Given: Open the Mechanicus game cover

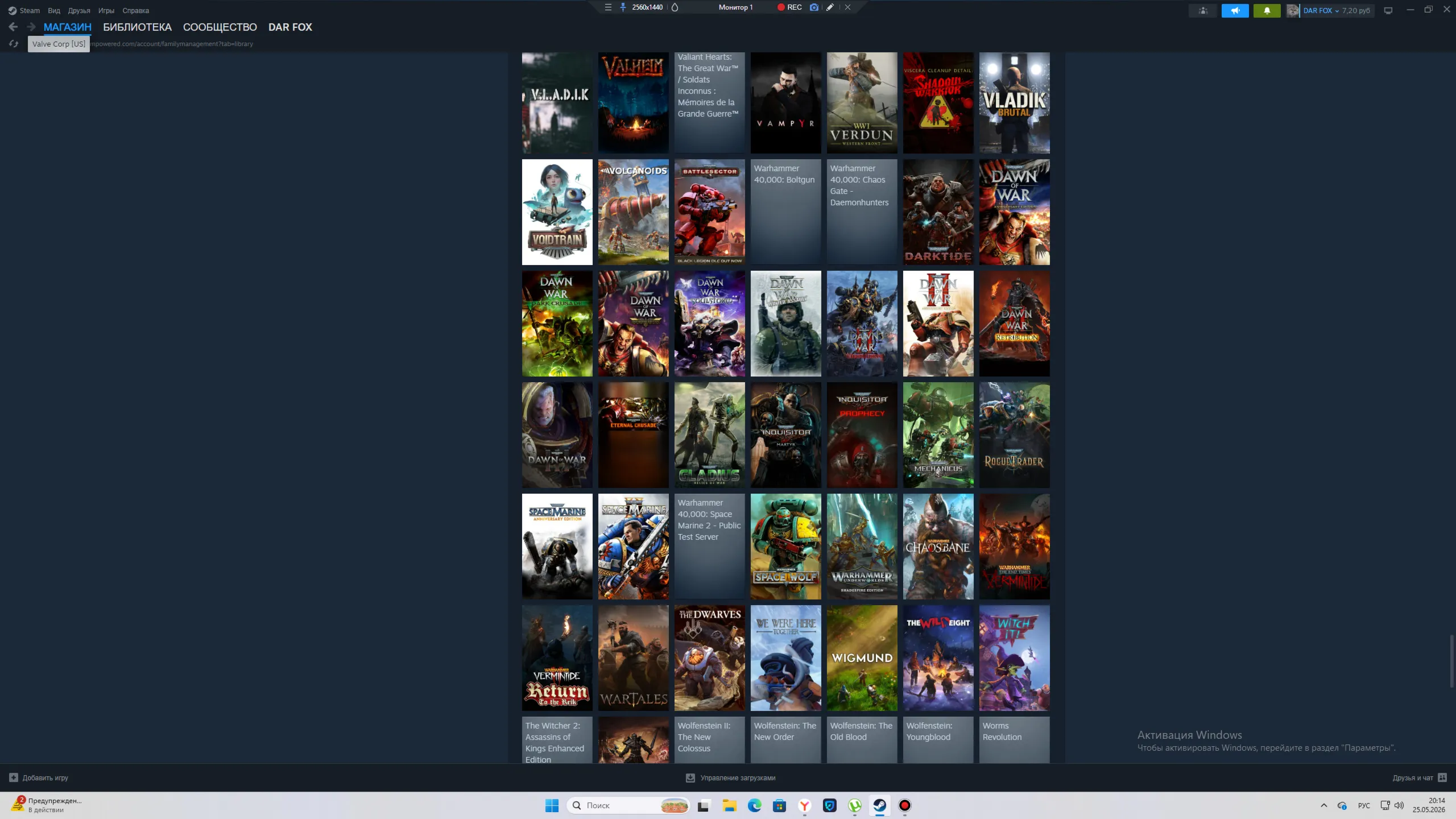Looking at the screenshot, I should coord(938,435).
